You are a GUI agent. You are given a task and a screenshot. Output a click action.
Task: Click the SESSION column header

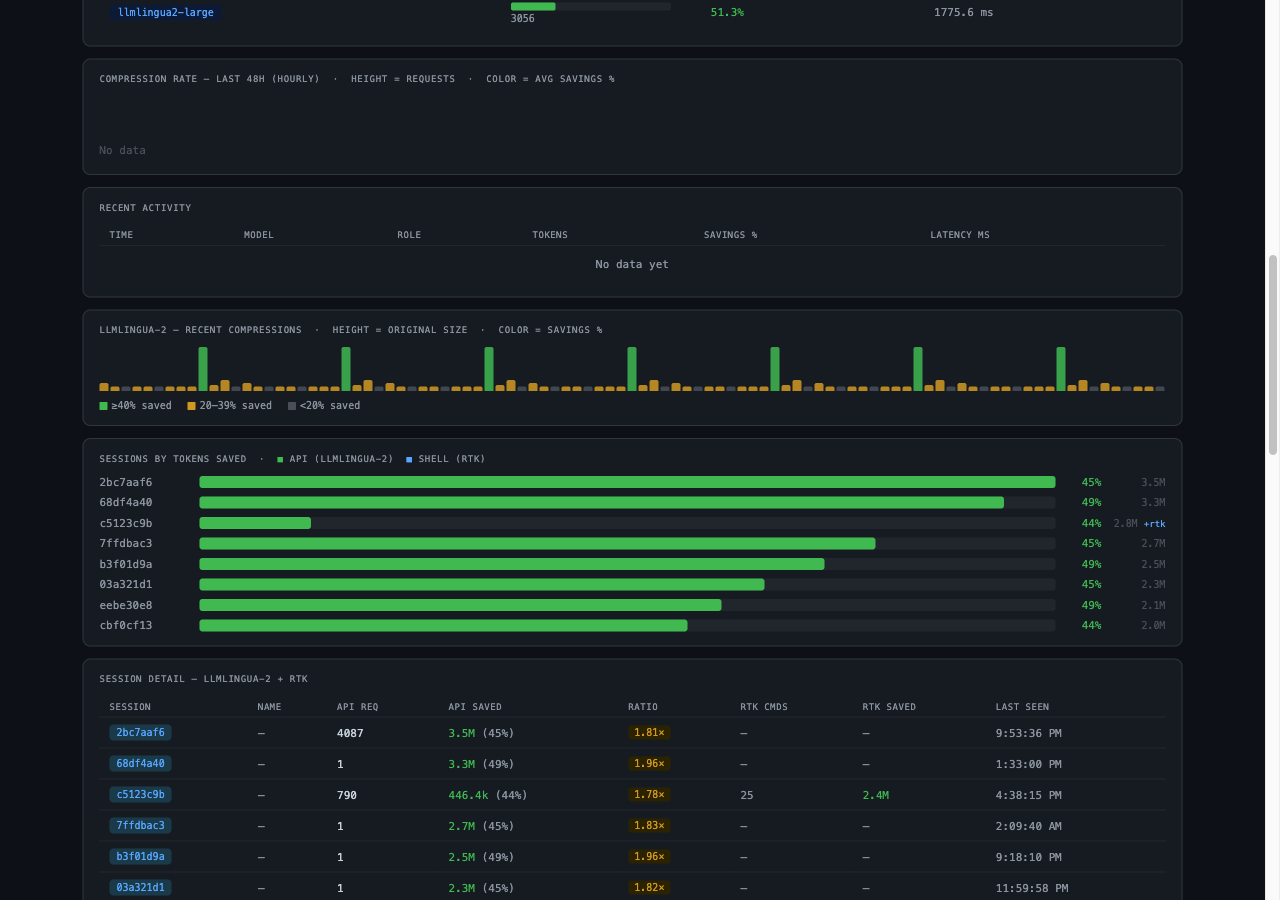tap(130, 707)
